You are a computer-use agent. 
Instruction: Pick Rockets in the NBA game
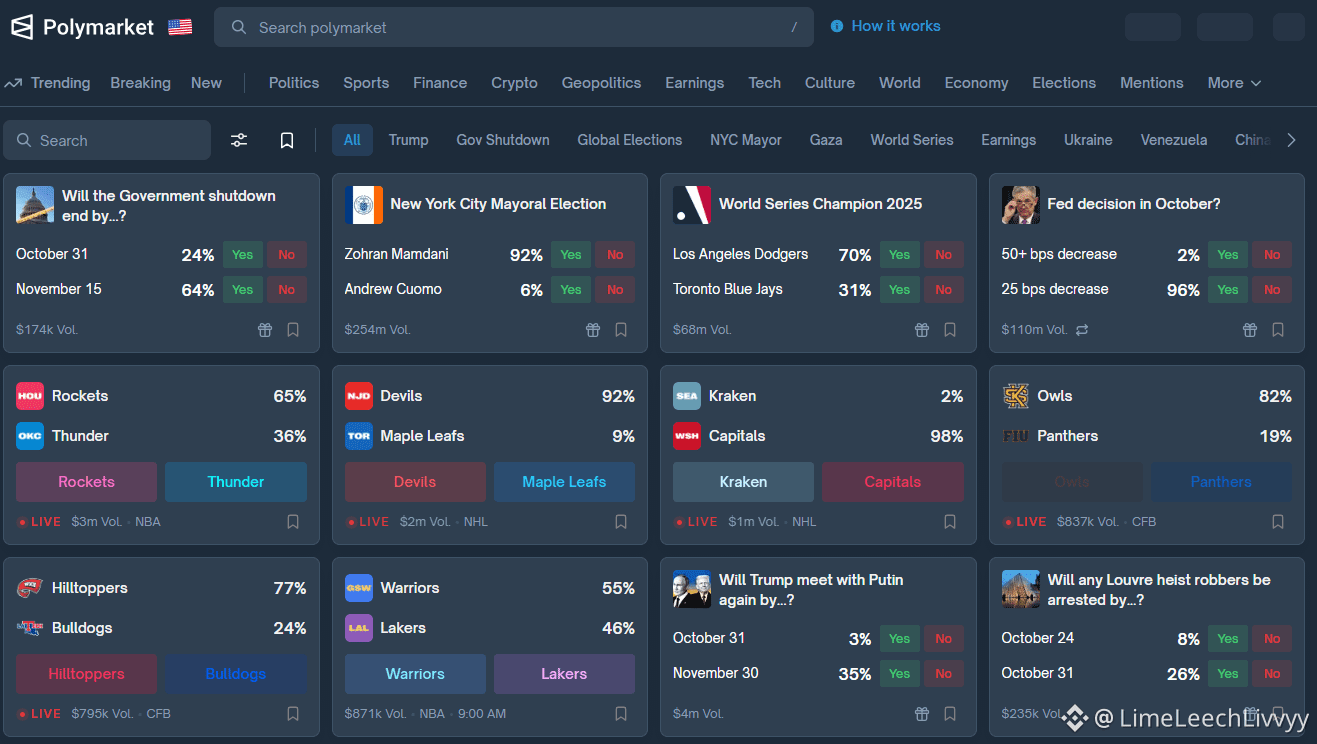86,482
